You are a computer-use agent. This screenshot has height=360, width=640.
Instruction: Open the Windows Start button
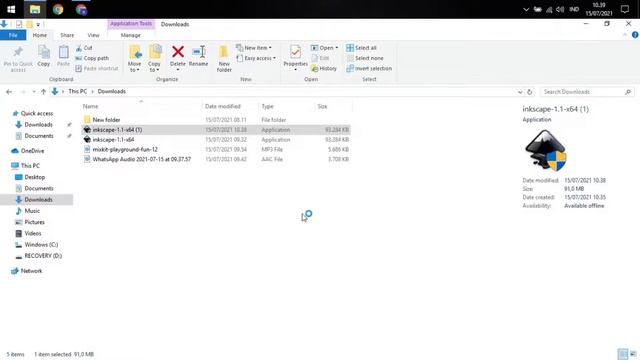tap(11, 9)
